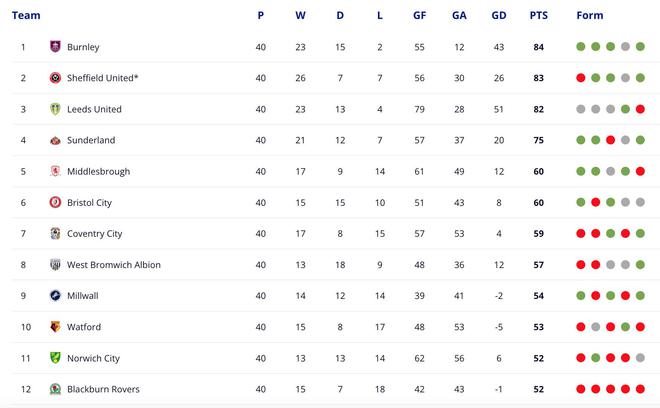Click the Millwall club crest
The image size is (660, 408).
[55, 296]
